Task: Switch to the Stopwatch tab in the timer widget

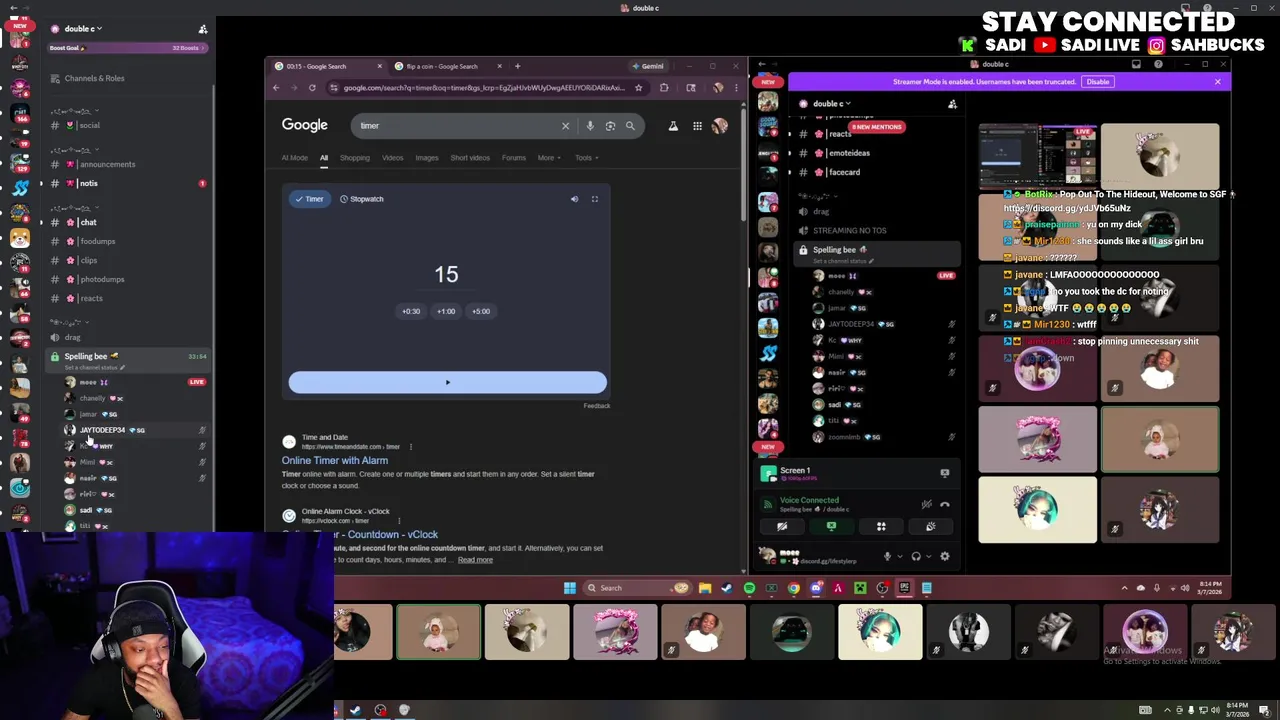Action: tap(362, 199)
